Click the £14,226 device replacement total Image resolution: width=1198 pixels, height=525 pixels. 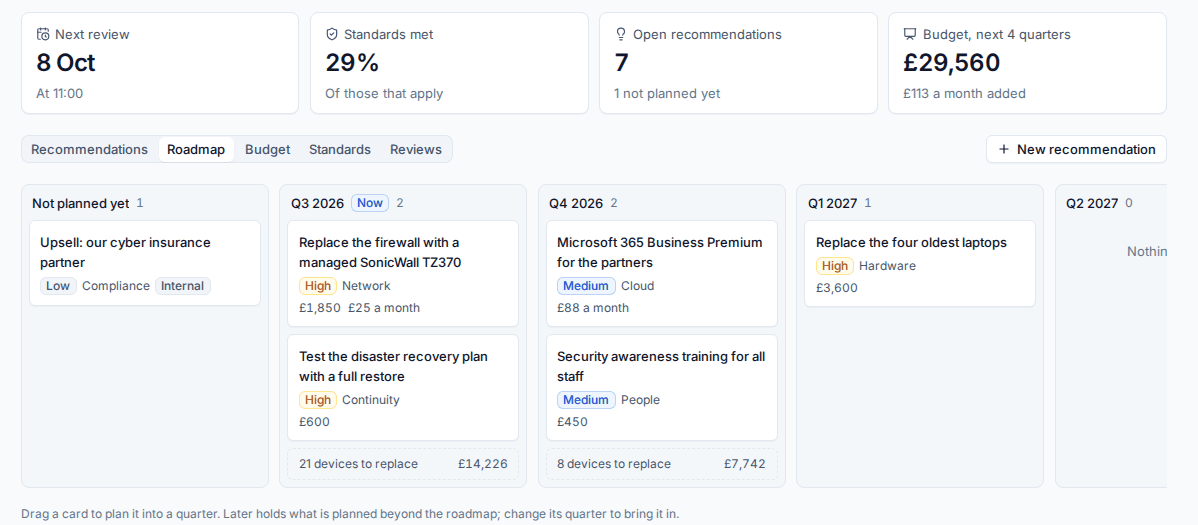click(483, 464)
